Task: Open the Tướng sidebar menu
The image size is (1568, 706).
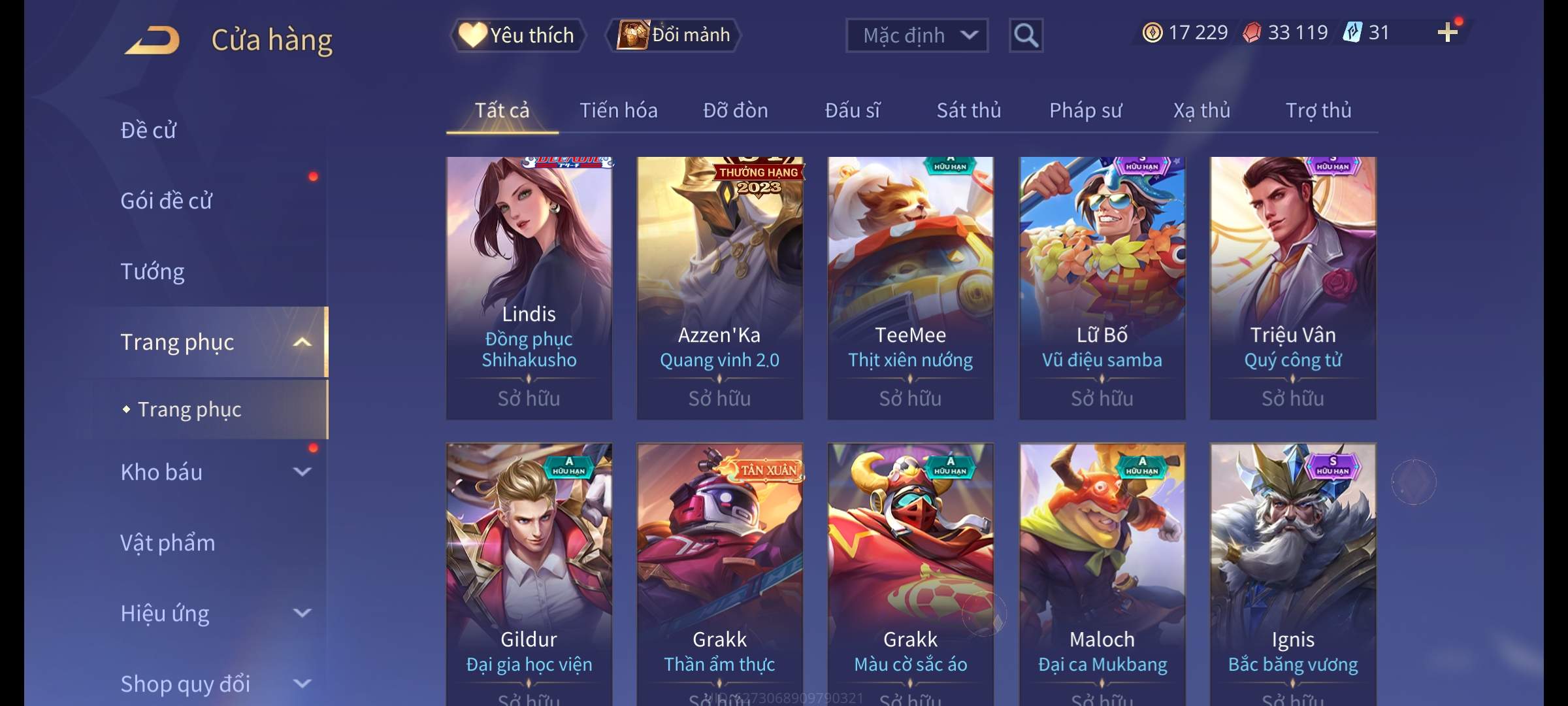Action: pyautogui.click(x=152, y=271)
